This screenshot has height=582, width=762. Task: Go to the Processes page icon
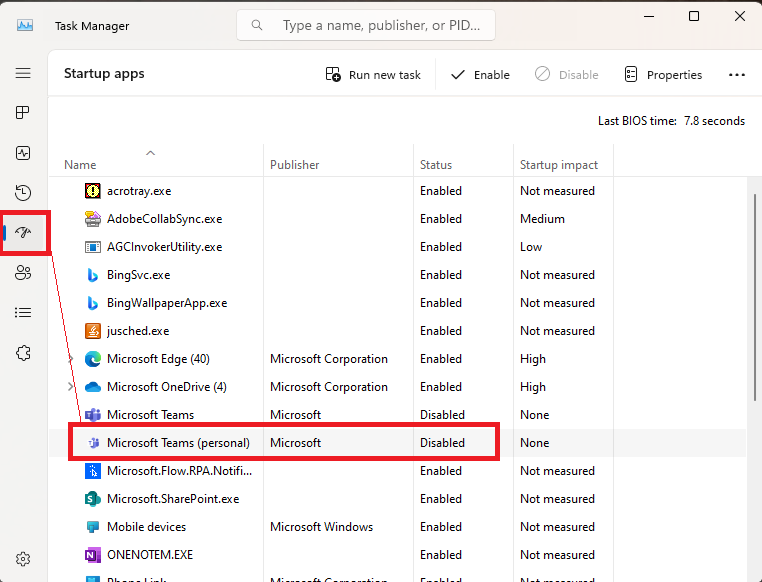23,113
